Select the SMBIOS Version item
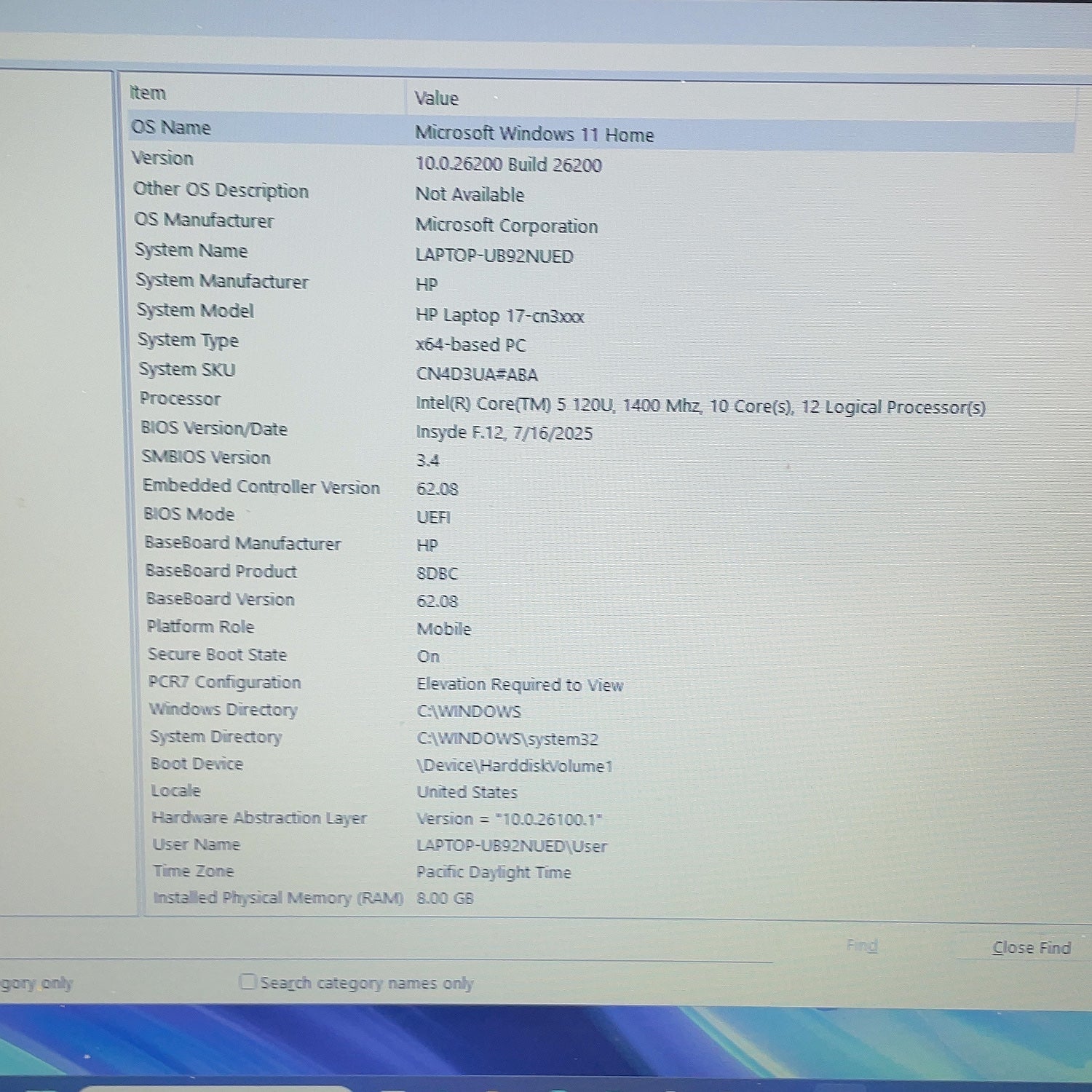1092x1092 pixels. point(206,457)
